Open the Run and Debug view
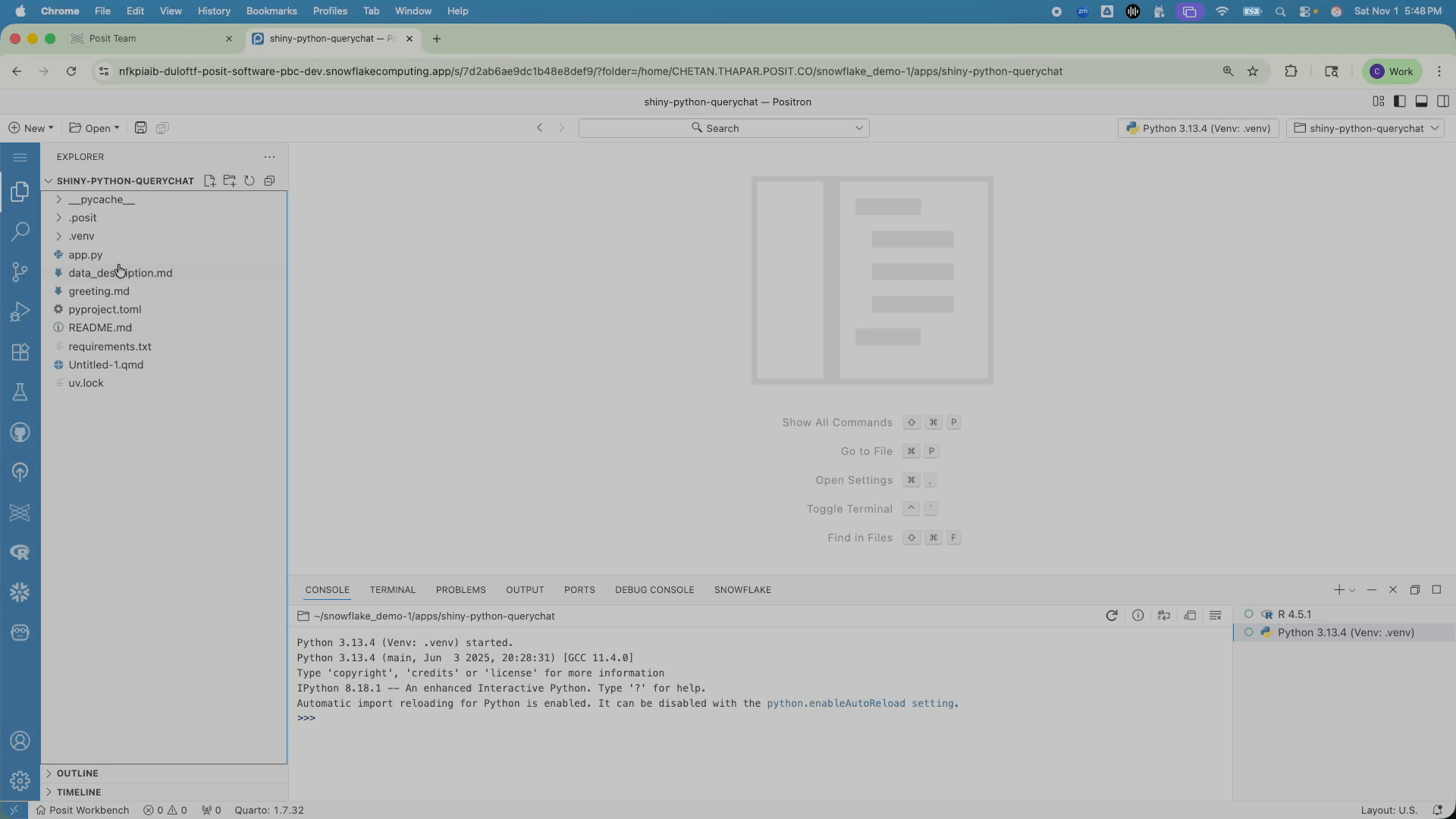Viewport: 1456px width, 819px height. click(x=20, y=312)
